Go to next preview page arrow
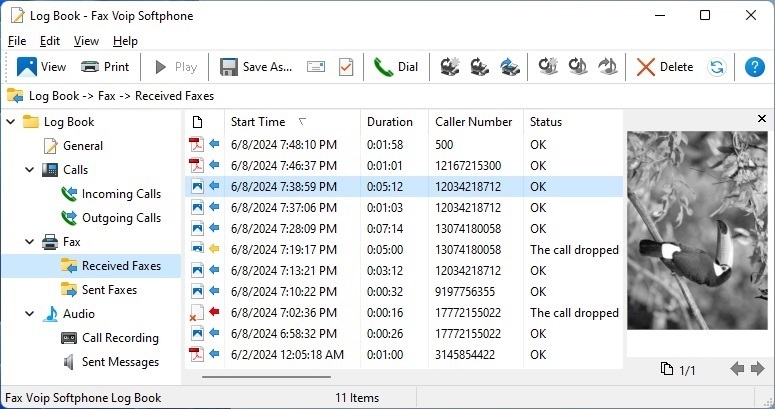Image resolution: width=775 pixels, height=409 pixels. click(x=757, y=369)
